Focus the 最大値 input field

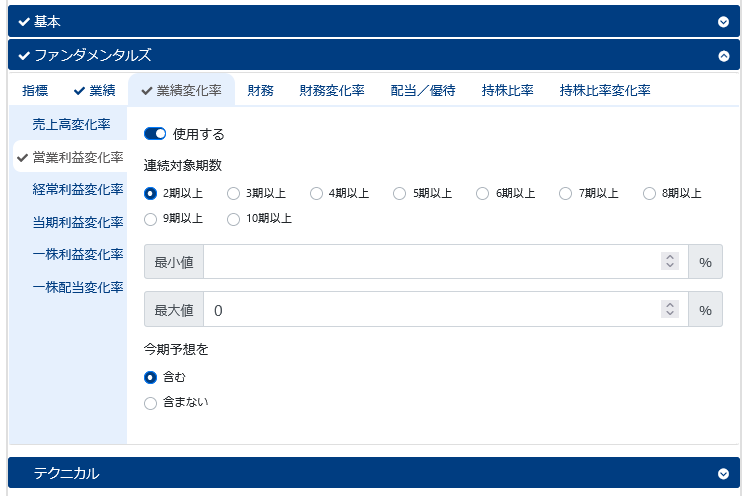pos(446,310)
